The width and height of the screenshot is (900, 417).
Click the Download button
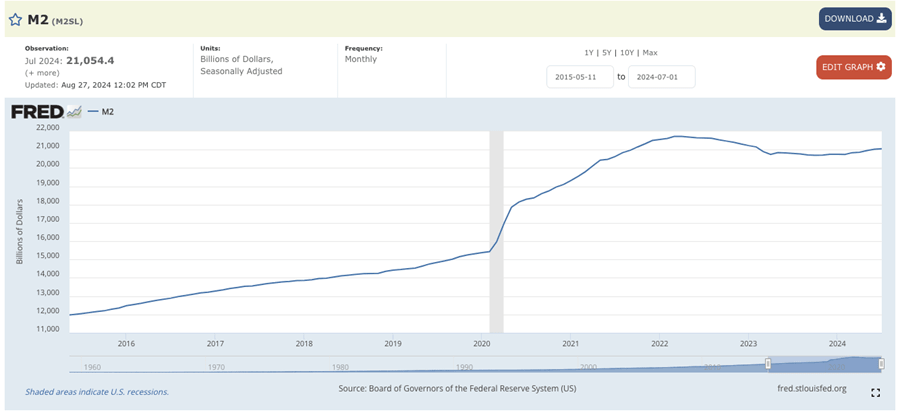(855, 18)
